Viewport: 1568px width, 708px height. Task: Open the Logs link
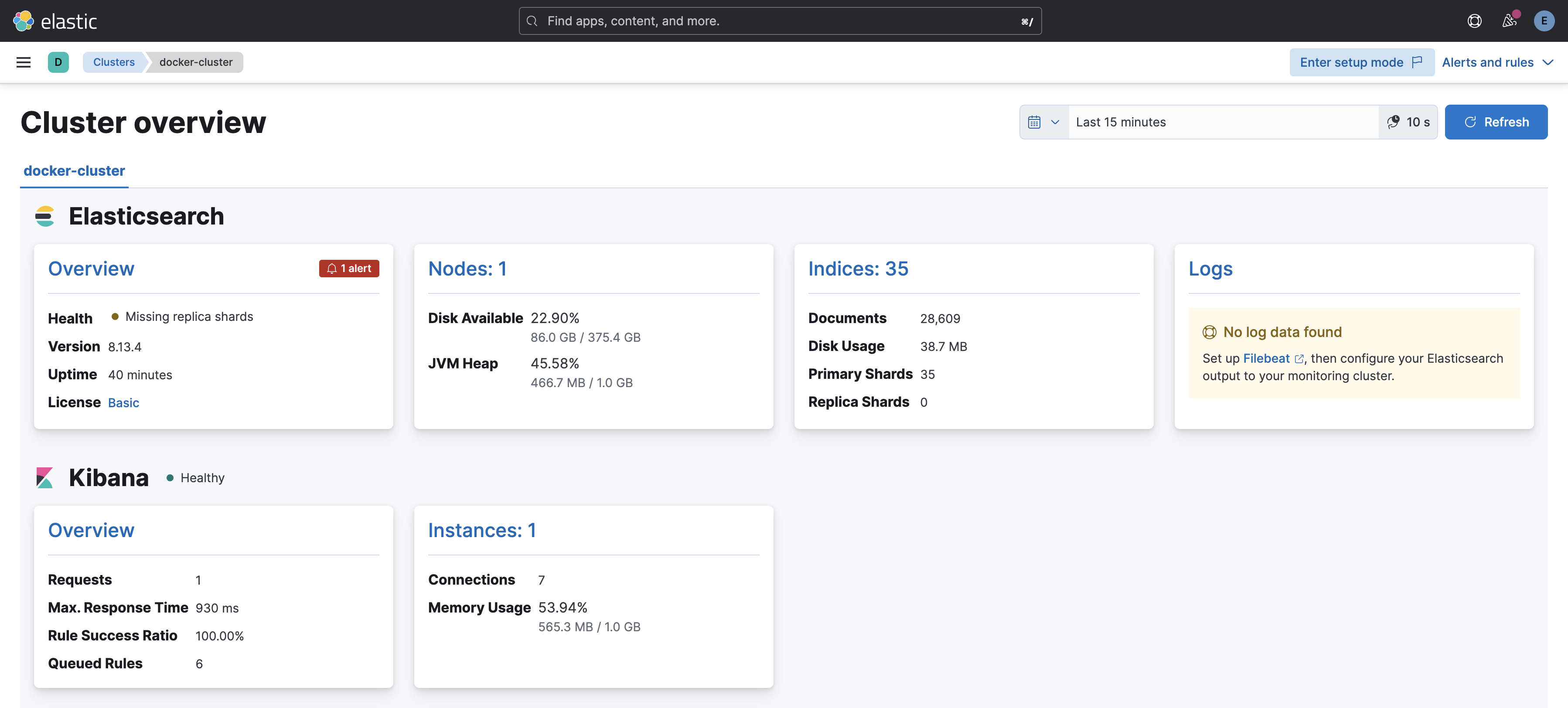1210,269
